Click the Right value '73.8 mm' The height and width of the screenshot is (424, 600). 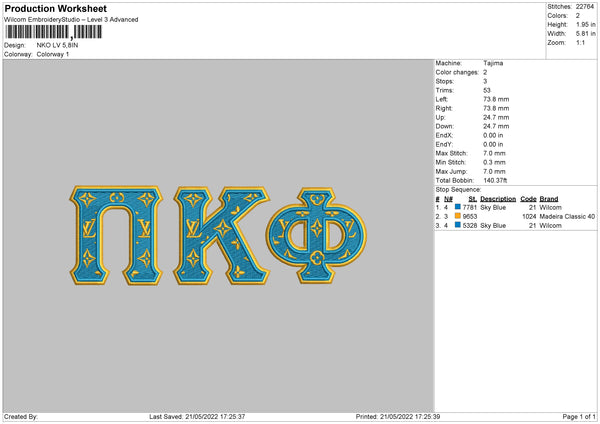[x=496, y=108]
